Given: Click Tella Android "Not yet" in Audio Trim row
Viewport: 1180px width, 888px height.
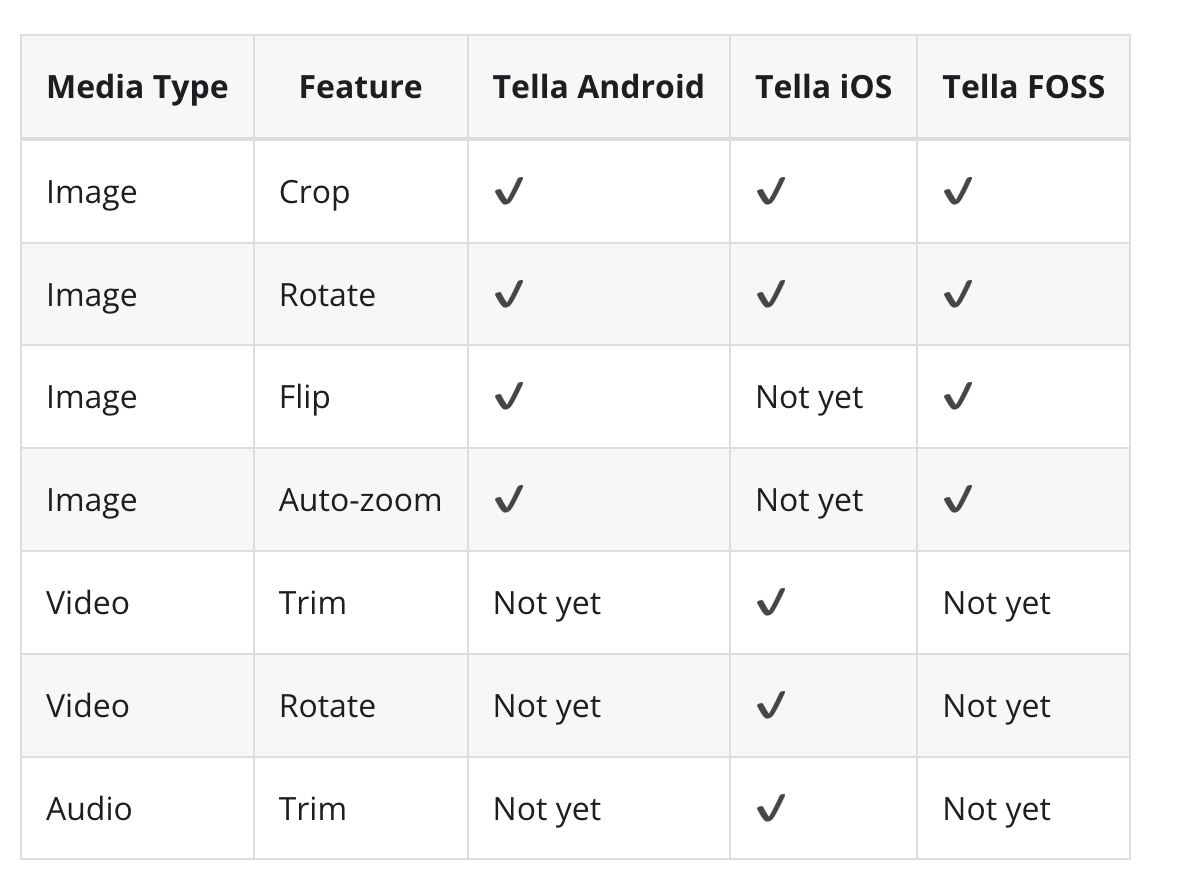Looking at the screenshot, I should [547, 808].
